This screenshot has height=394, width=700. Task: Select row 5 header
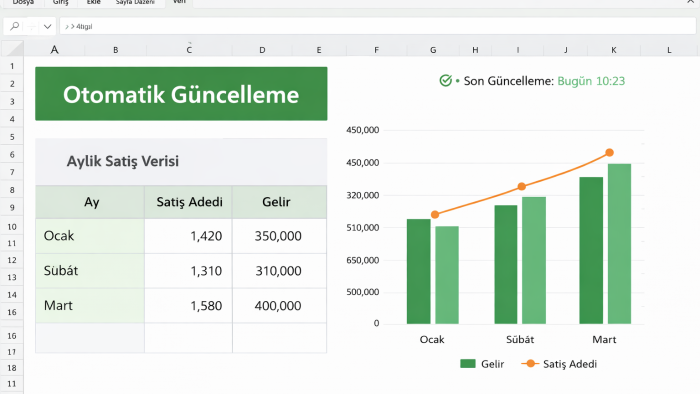point(12,137)
